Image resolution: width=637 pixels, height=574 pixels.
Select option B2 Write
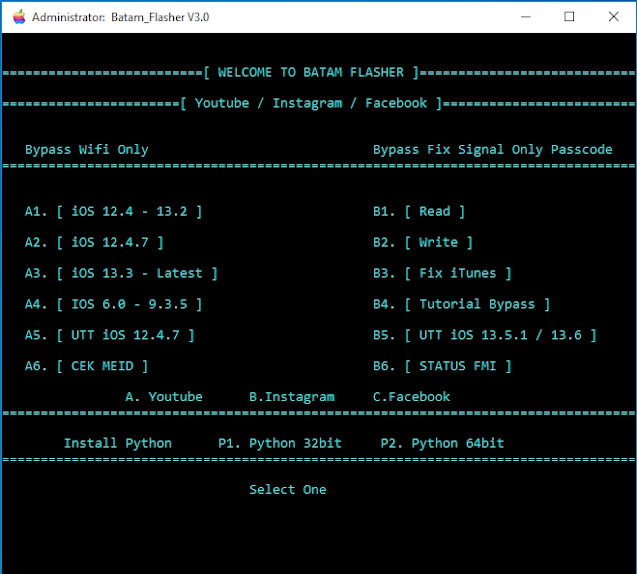423,243
